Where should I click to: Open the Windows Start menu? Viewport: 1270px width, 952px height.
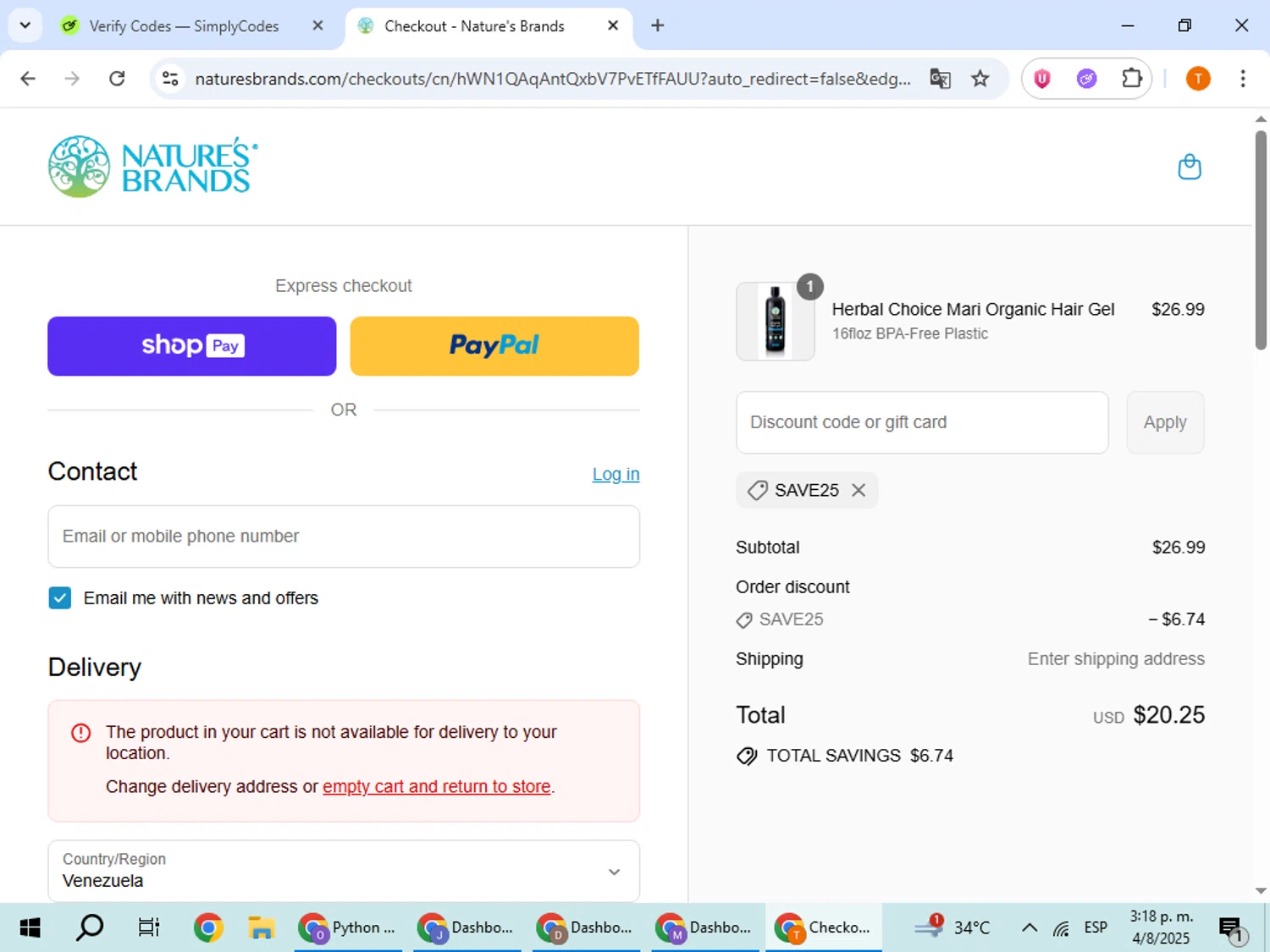pyautogui.click(x=30, y=928)
